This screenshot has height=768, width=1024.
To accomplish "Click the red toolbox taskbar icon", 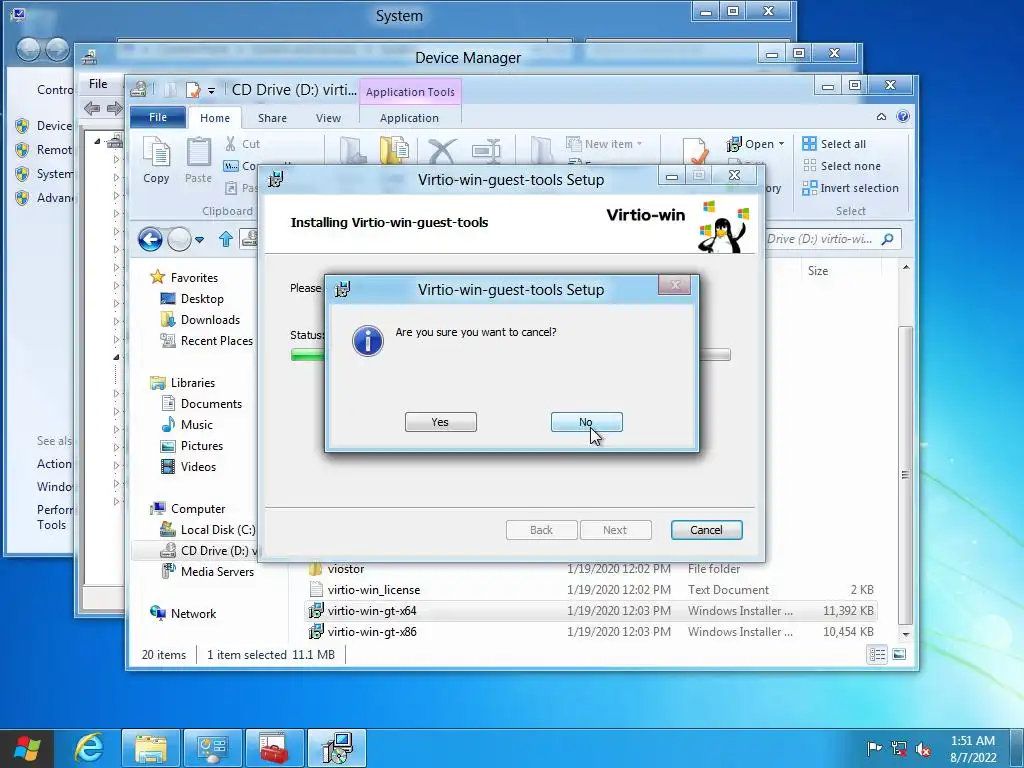I will click(x=274, y=748).
